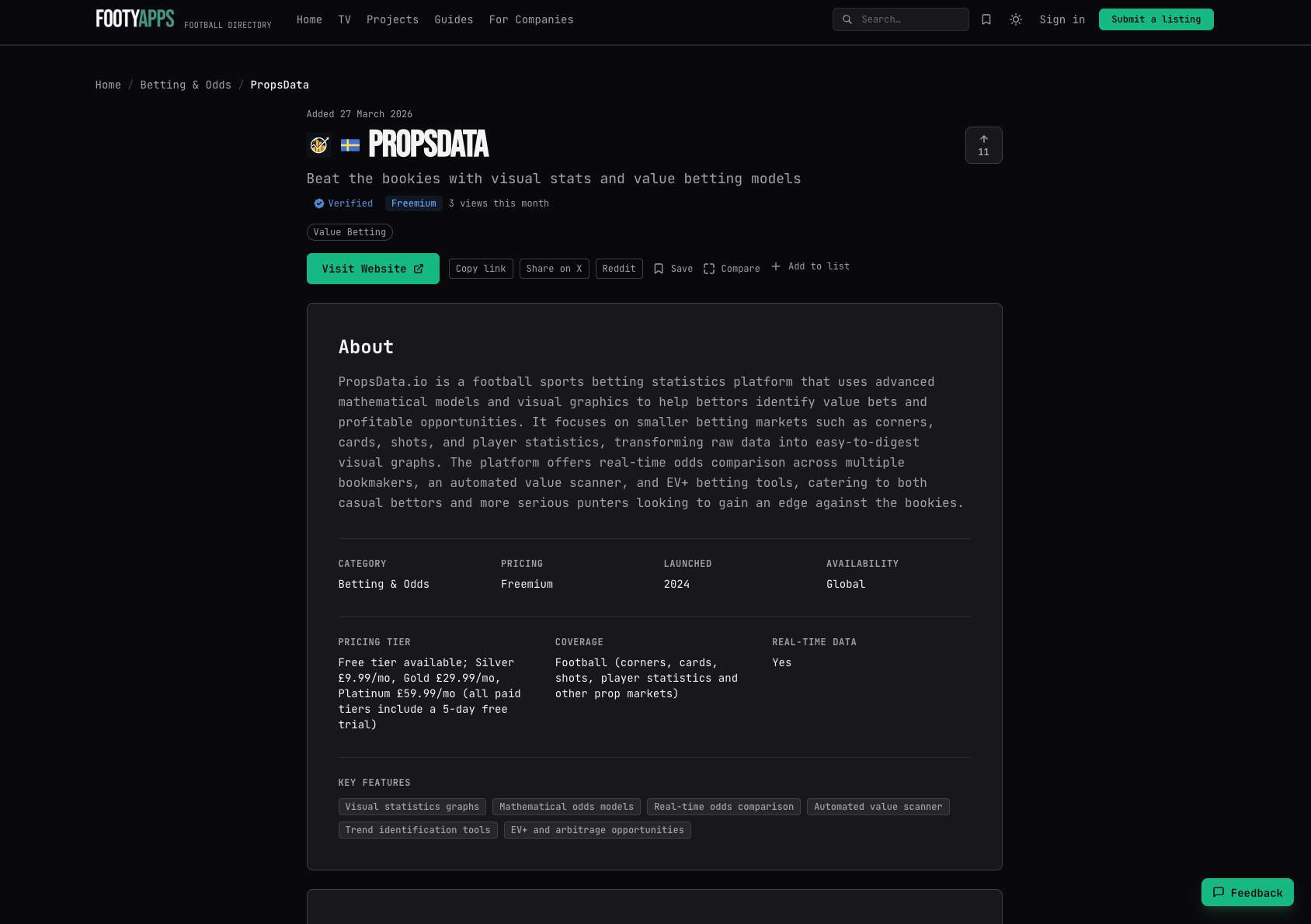
Task: Save PropsData using the bookmark icon
Action: (x=659, y=268)
